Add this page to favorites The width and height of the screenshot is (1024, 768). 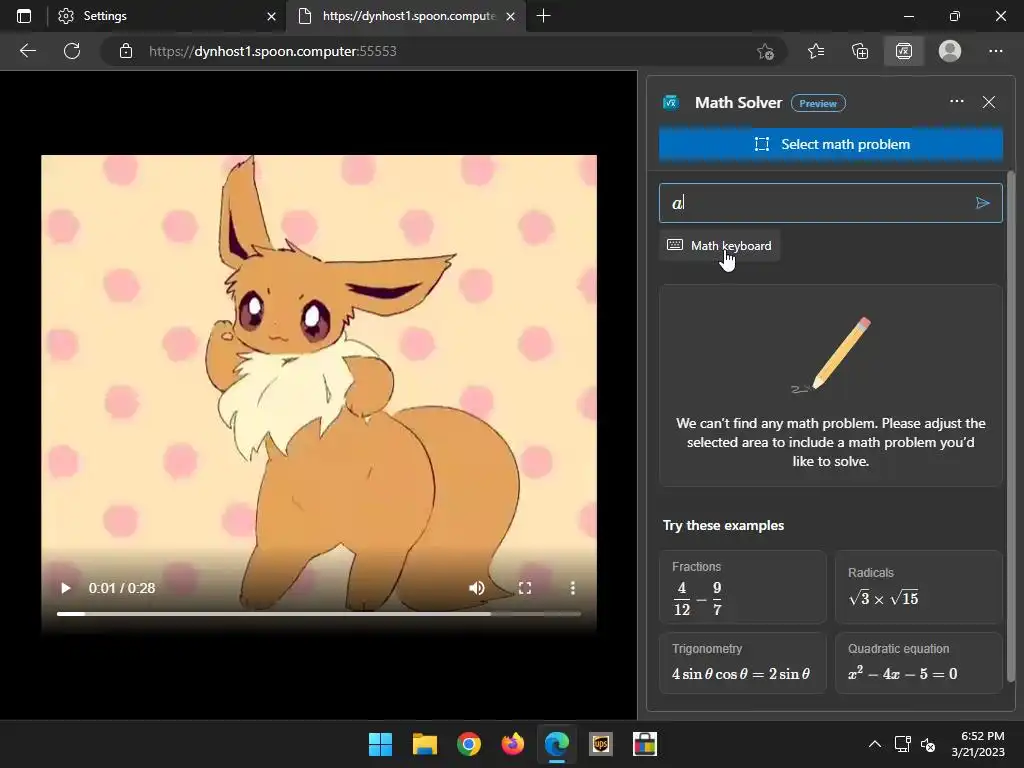click(x=765, y=51)
